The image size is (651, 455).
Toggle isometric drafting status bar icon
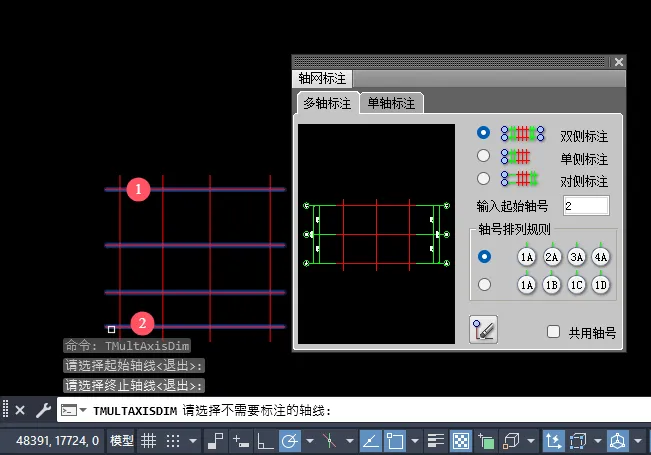329,440
